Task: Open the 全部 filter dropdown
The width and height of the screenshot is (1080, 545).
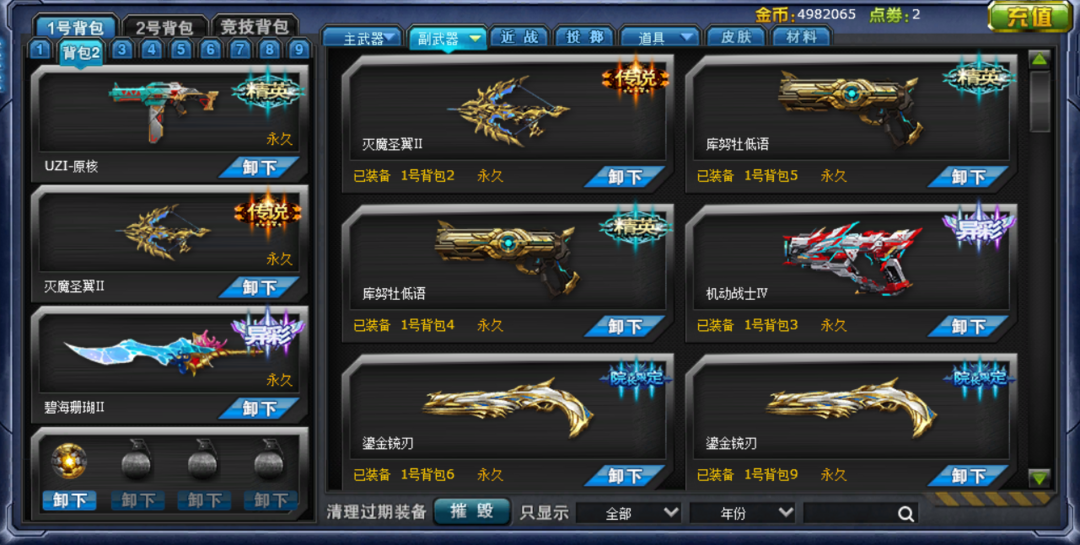Action: [x=630, y=513]
